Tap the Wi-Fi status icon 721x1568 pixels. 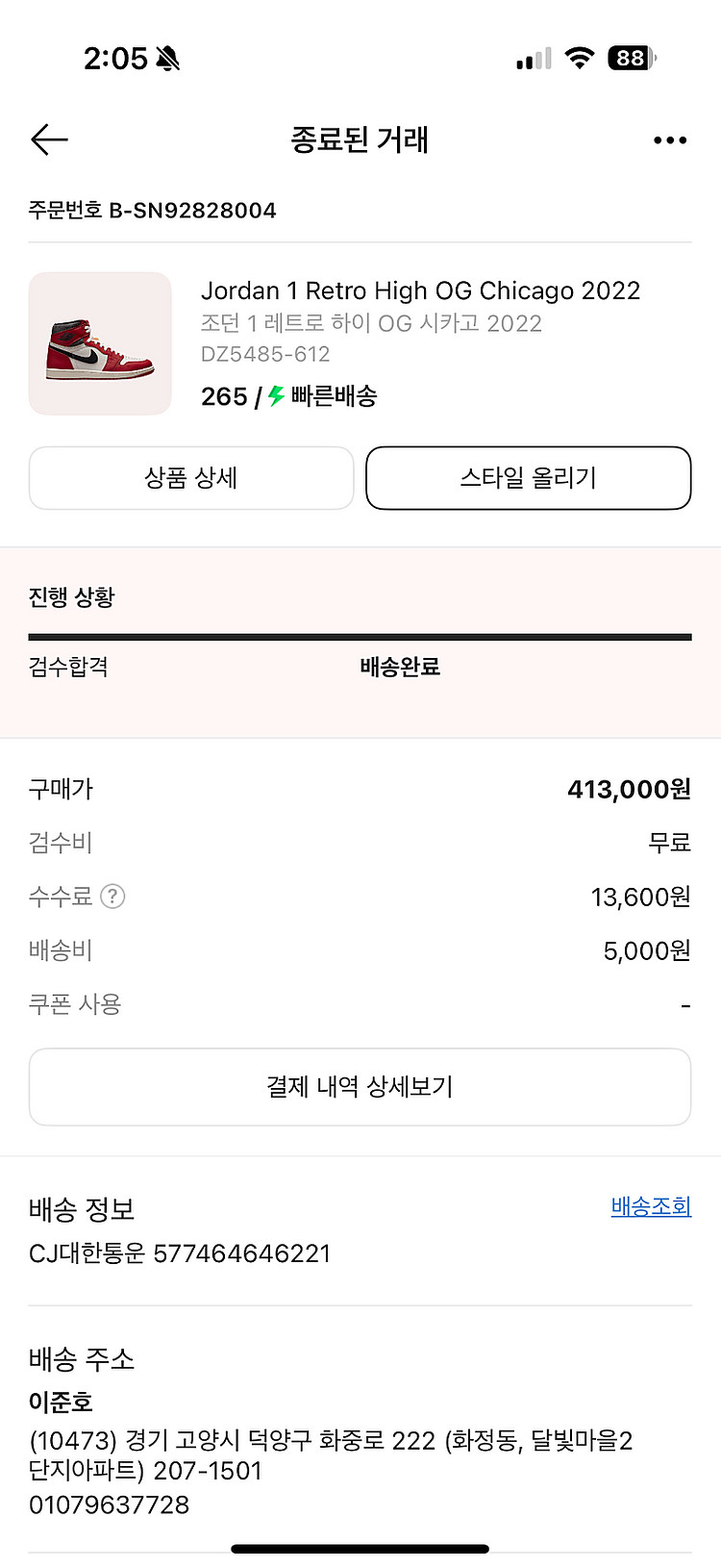[x=580, y=58]
